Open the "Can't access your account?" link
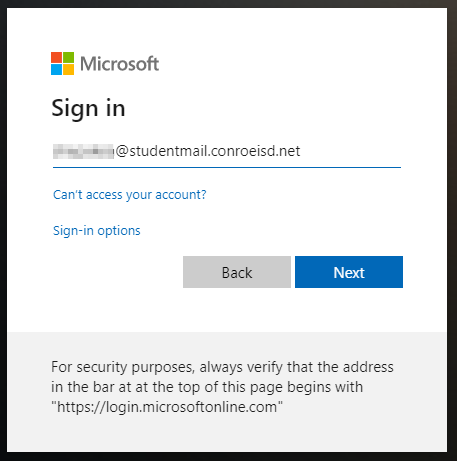457x461 pixels. [x=130, y=195]
